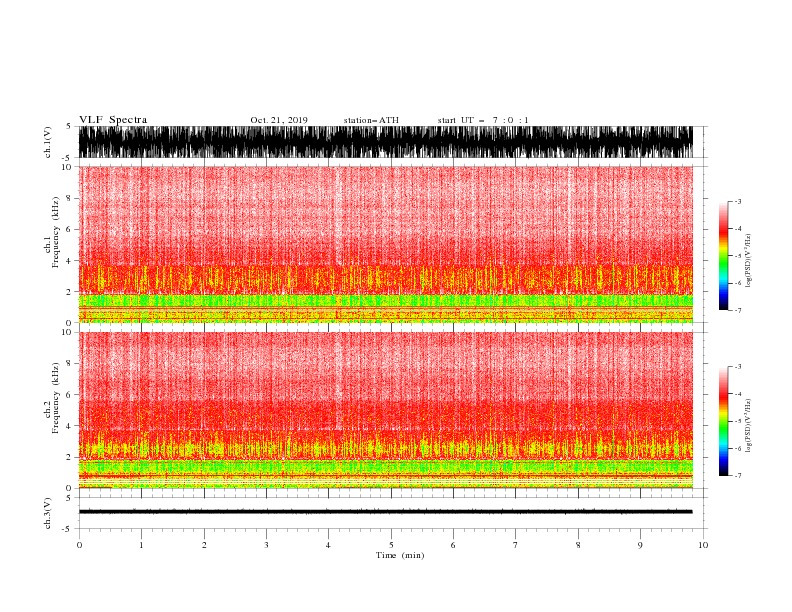
Task: Click the color bar beside ch.1 spectrogram
Action: pos(724,256)
